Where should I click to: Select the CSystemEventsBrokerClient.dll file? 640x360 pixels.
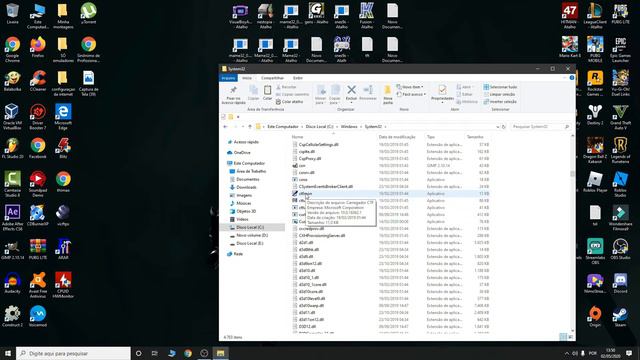click(x=325, y=187)
